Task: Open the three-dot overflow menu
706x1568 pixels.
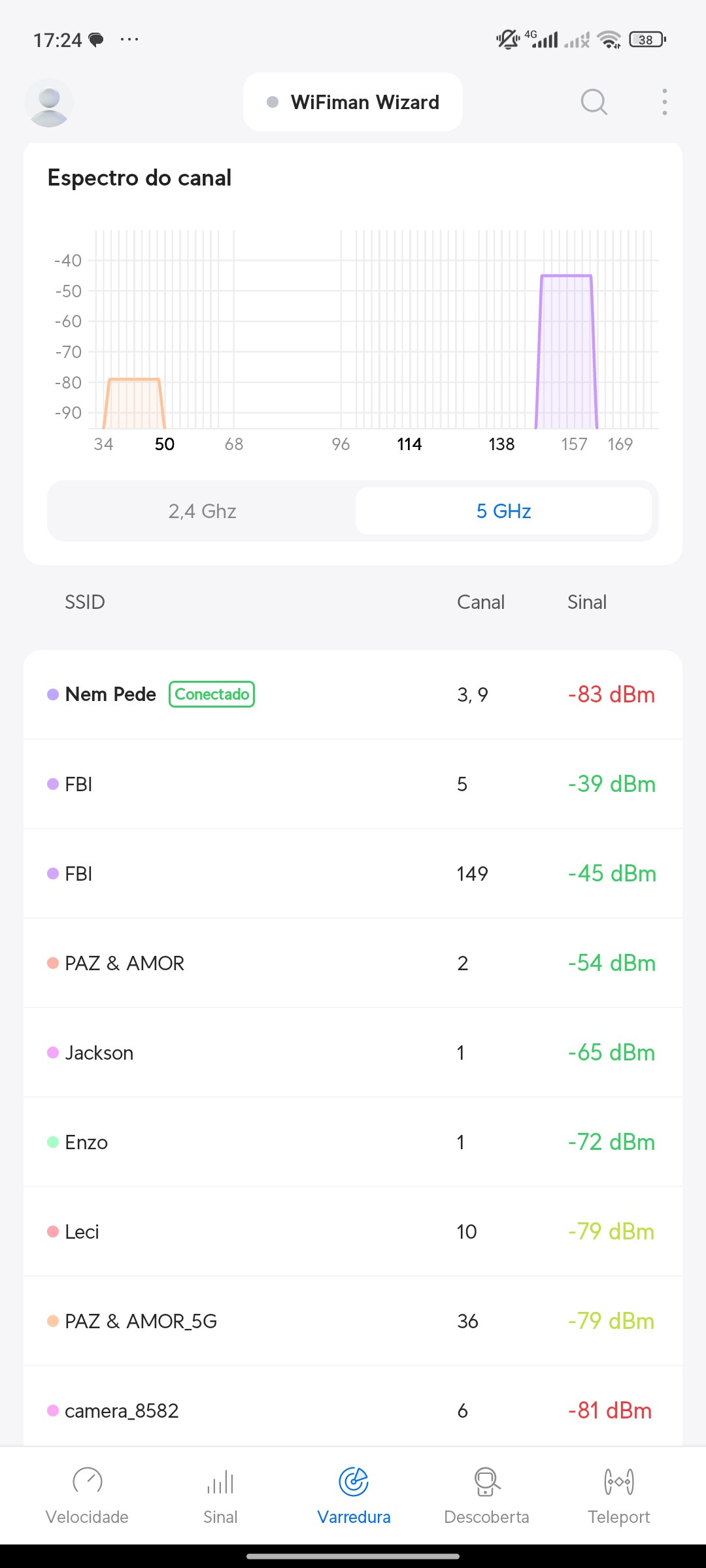Action: tap(664, 102)
